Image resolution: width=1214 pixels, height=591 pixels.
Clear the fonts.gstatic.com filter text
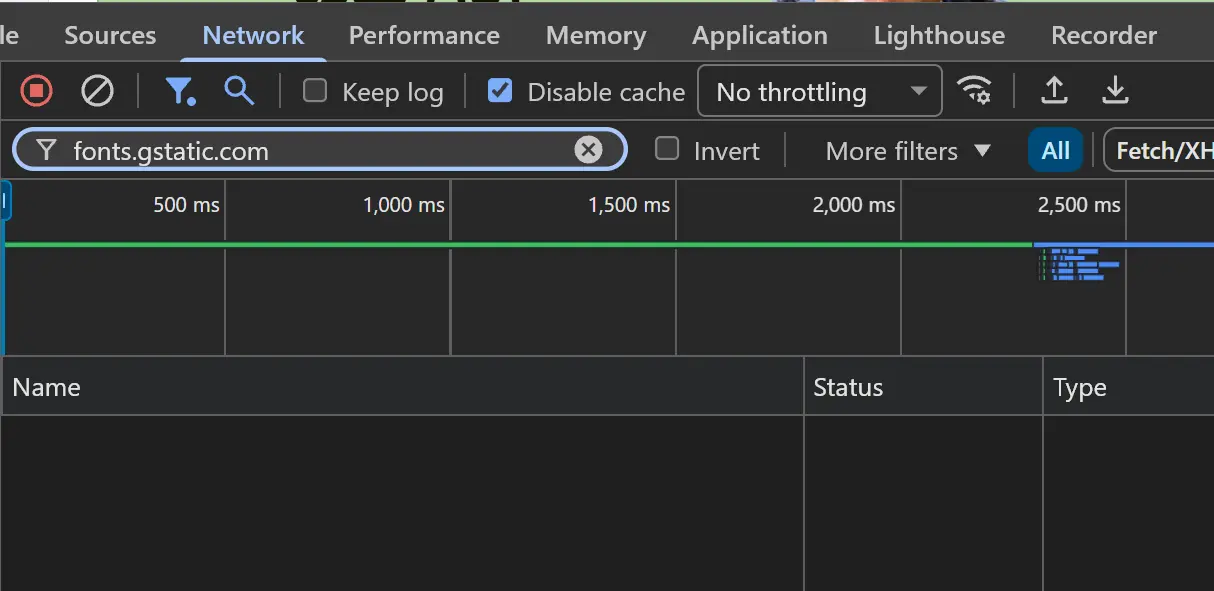pos(589,150)
